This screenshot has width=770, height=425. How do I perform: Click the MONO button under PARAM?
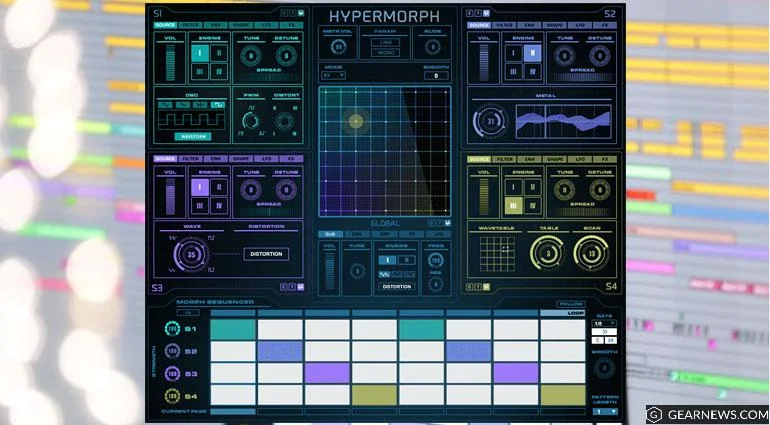(x=385, y=52)
